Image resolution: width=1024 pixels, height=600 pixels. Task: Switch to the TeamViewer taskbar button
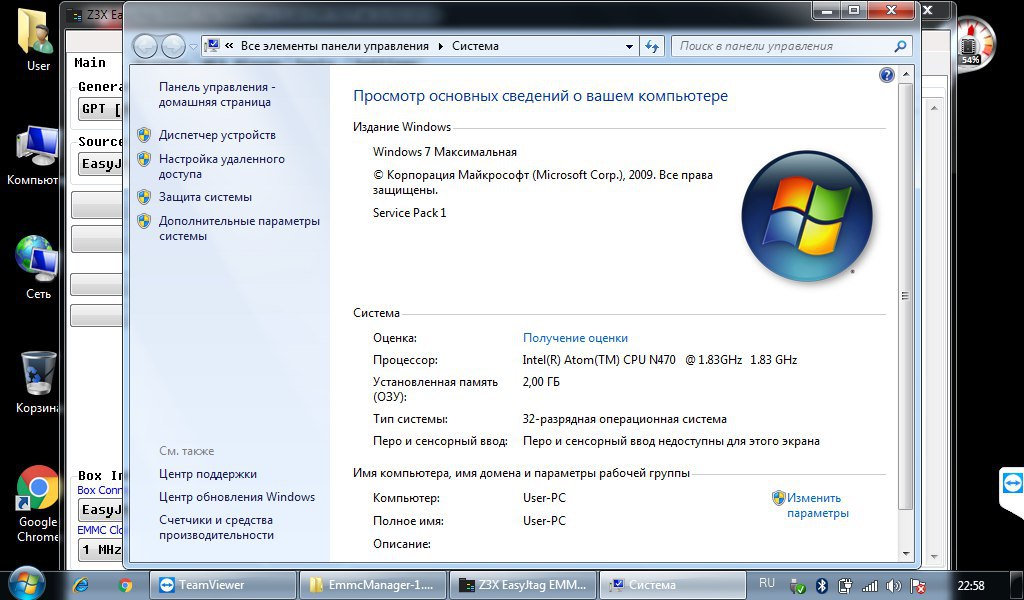pos(223,585)
